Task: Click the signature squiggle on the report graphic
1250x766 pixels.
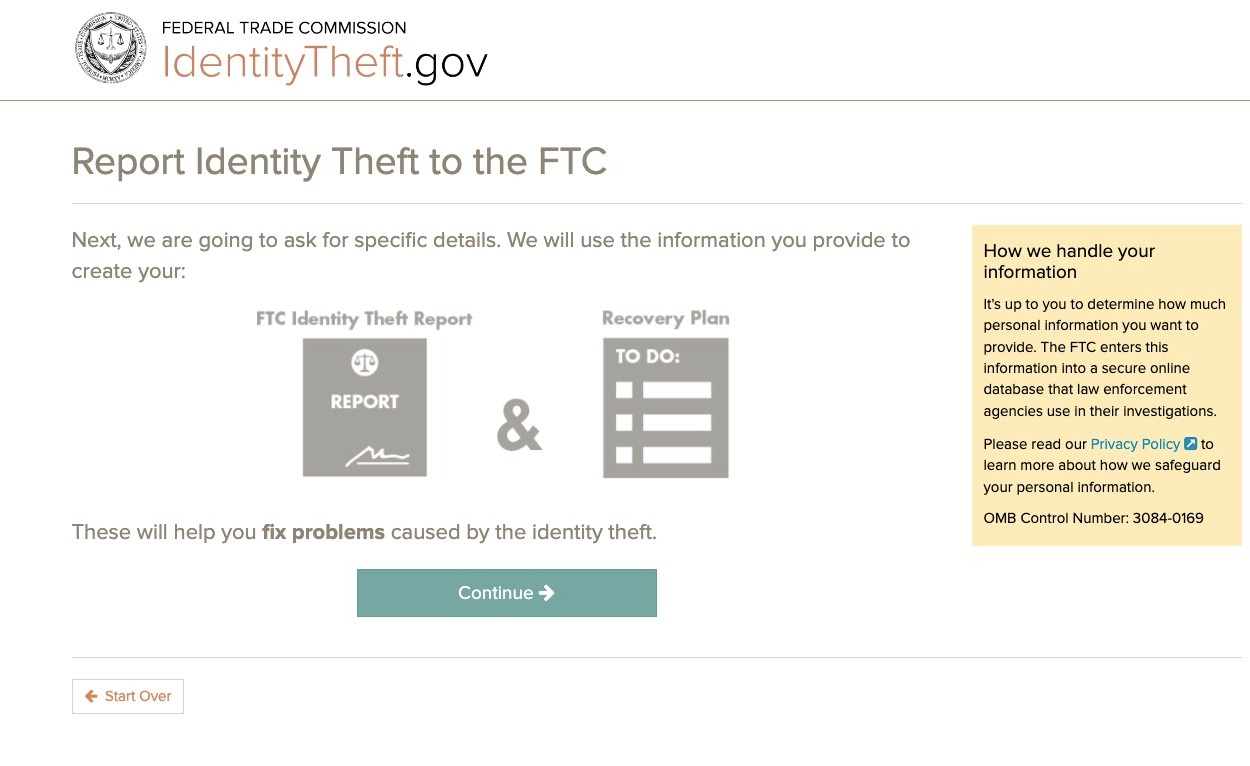Action: coord(377,457)
